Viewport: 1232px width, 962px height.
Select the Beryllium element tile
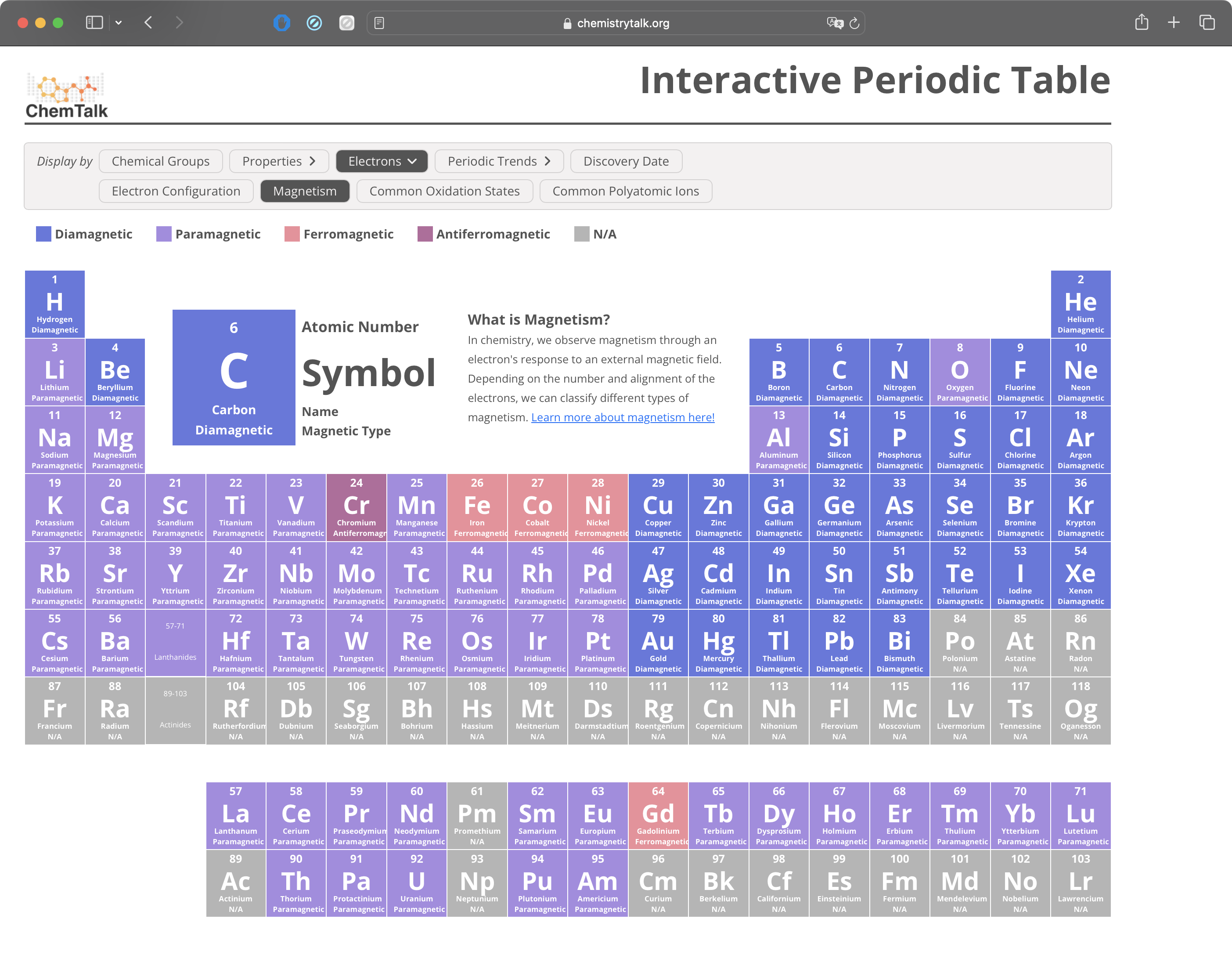(115, 372)
